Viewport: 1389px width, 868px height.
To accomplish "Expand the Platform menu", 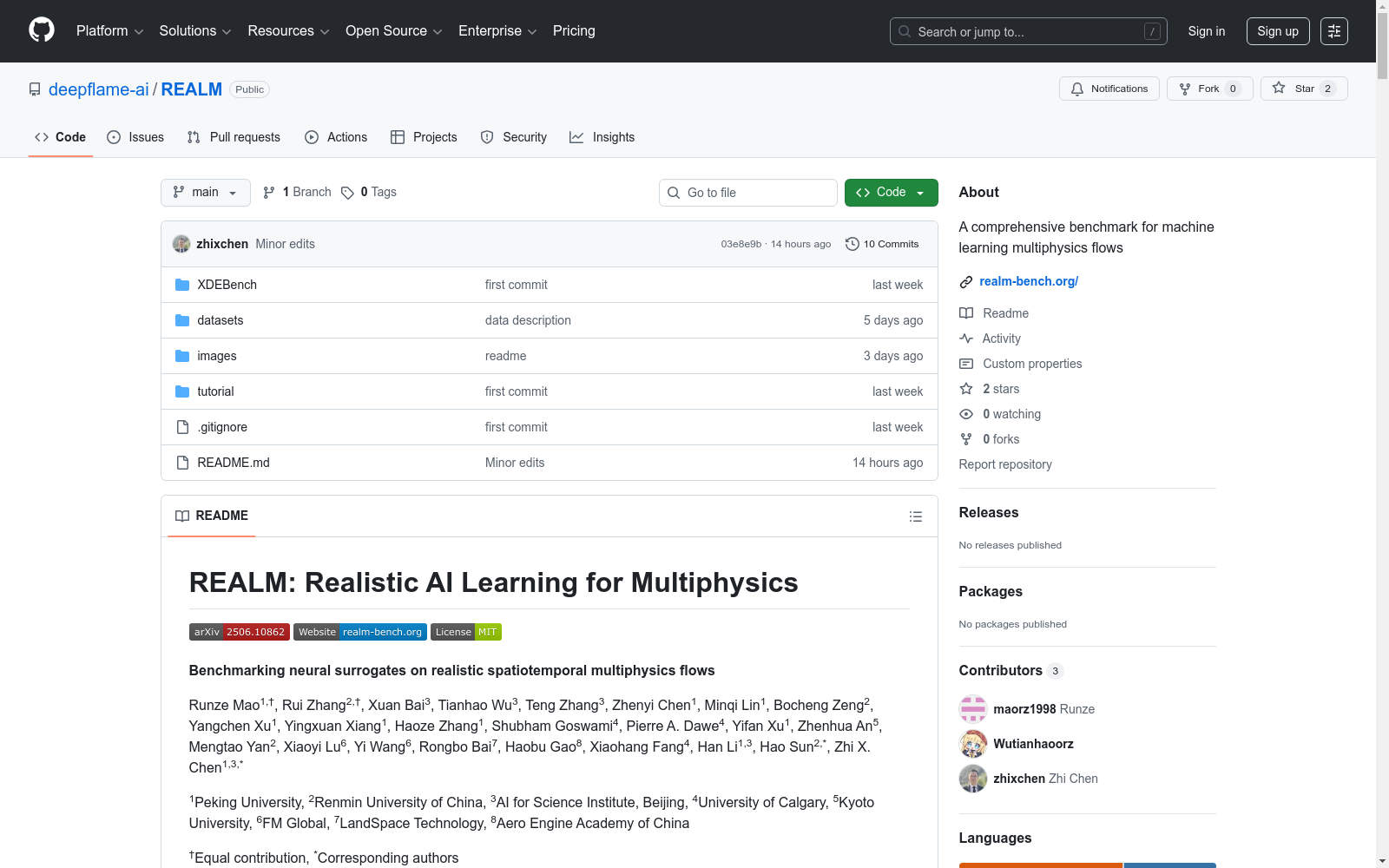I will click(x=109, y=31).
